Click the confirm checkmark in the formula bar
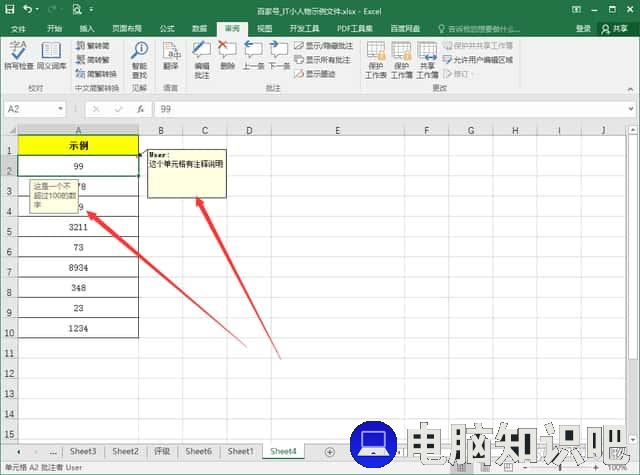 coord(118,109)
